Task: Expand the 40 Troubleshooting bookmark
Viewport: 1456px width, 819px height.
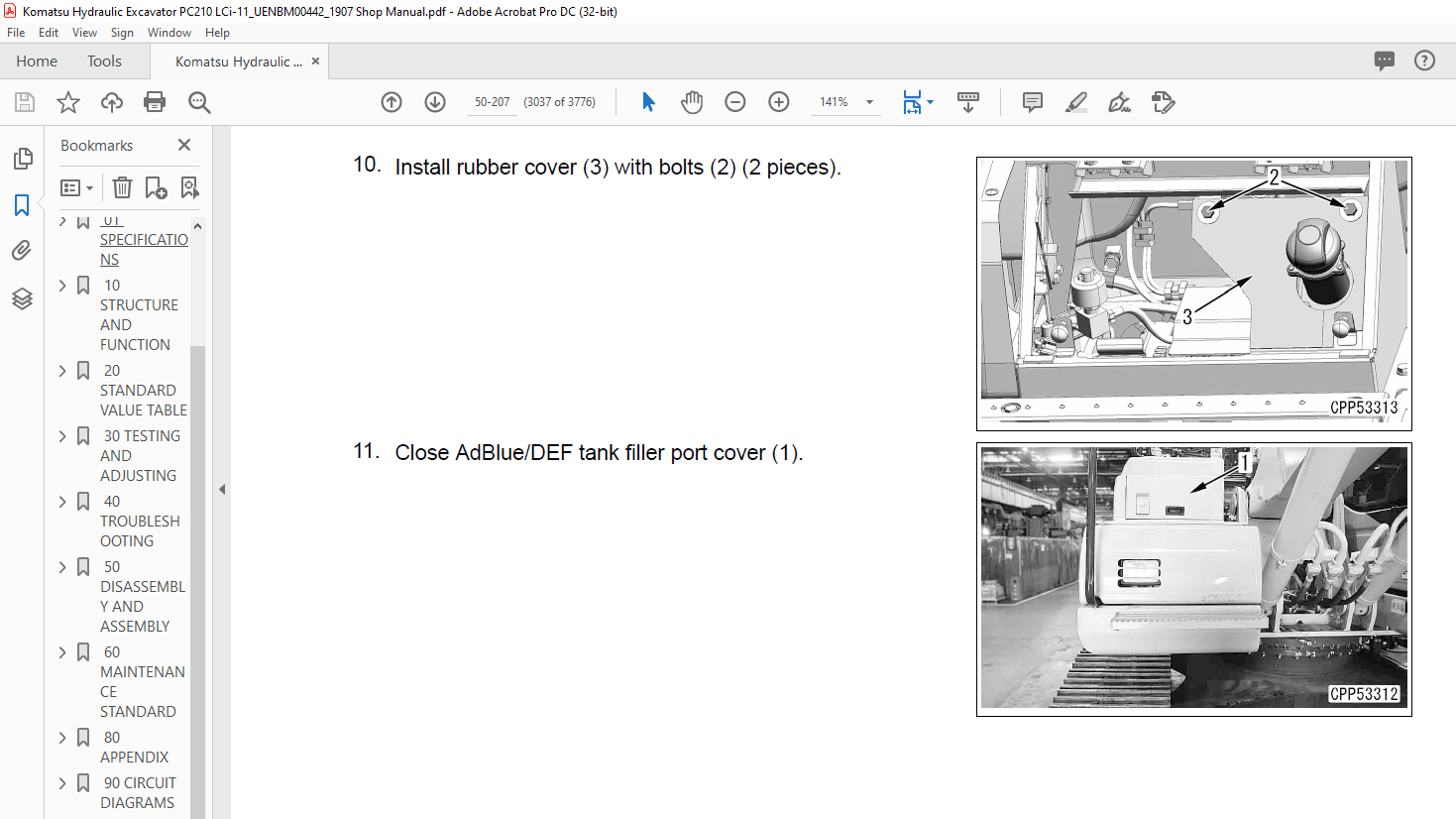Action: coord(62,502)
